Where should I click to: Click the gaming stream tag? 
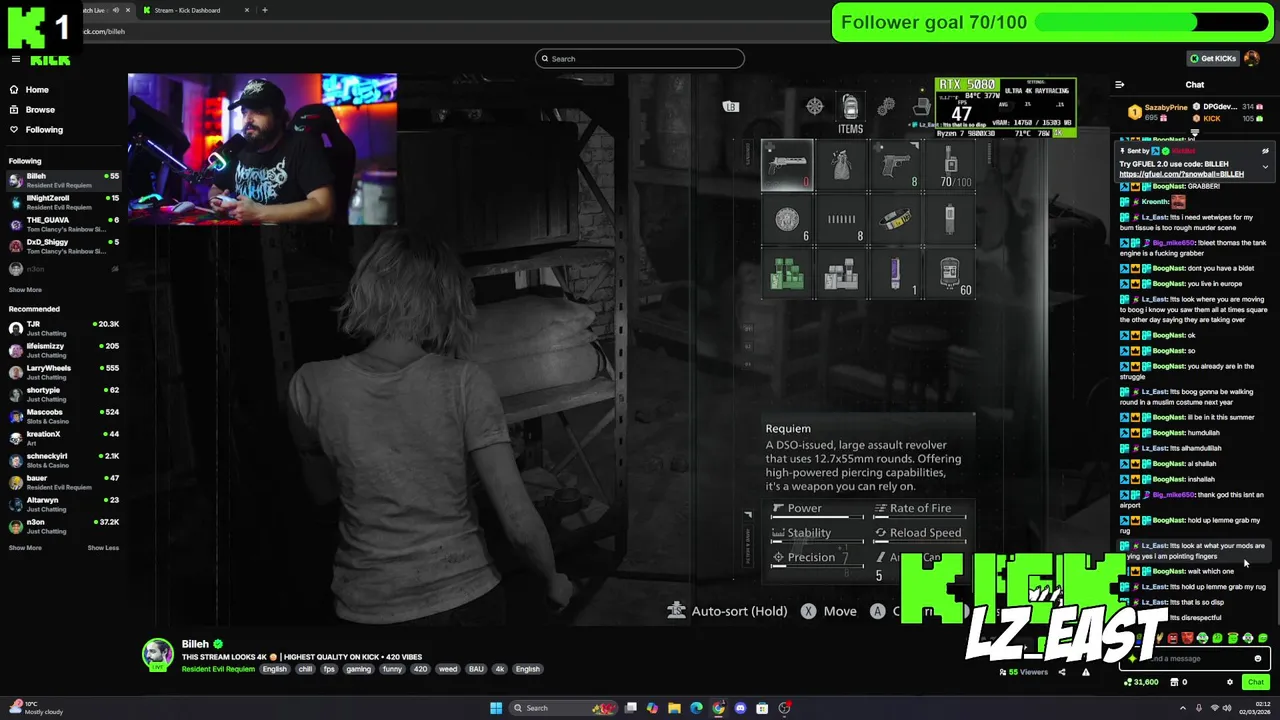click(x=358, y=669)
